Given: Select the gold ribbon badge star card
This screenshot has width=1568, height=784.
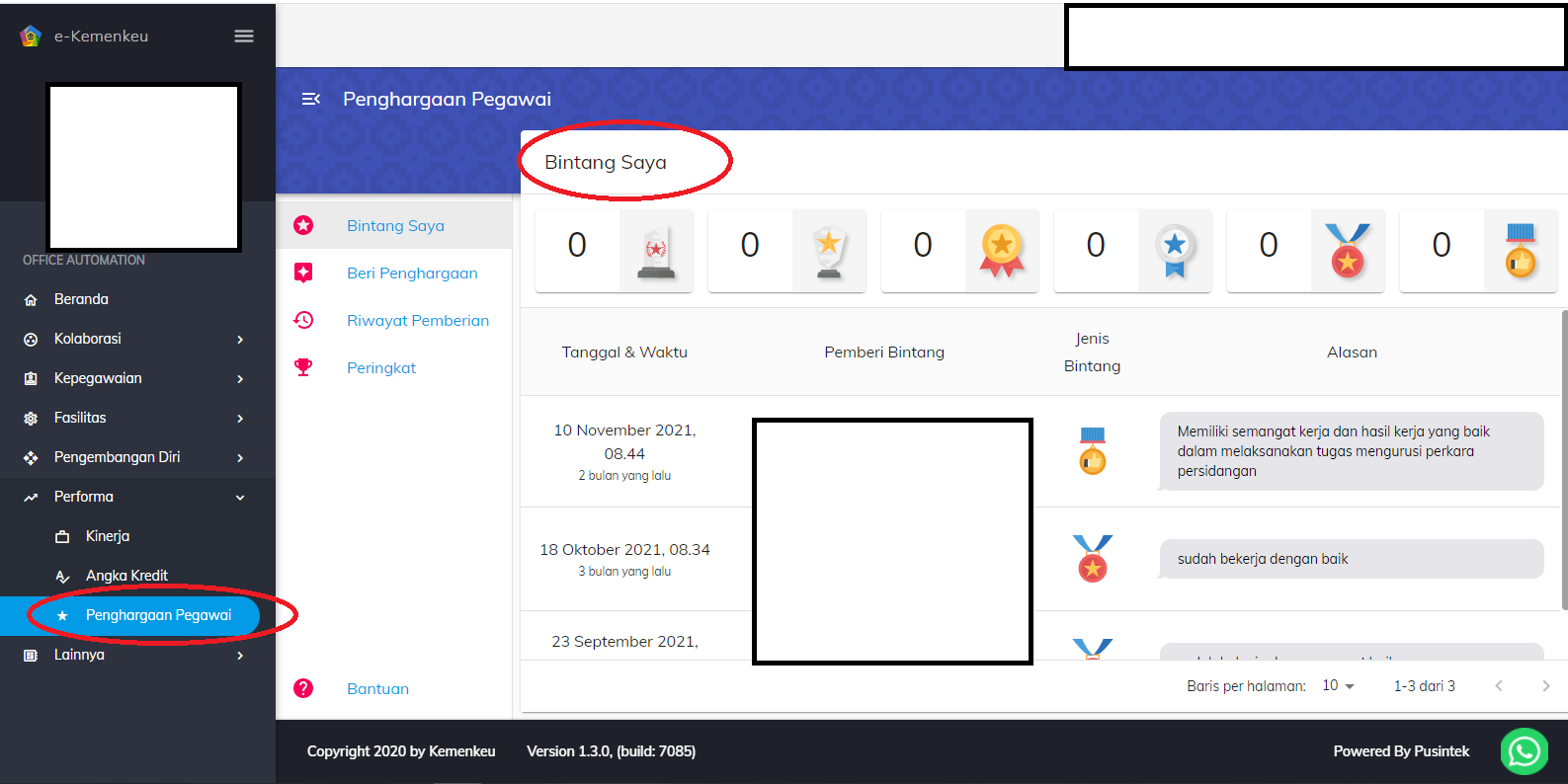Looking at the screenshot, I should (959, 251).
